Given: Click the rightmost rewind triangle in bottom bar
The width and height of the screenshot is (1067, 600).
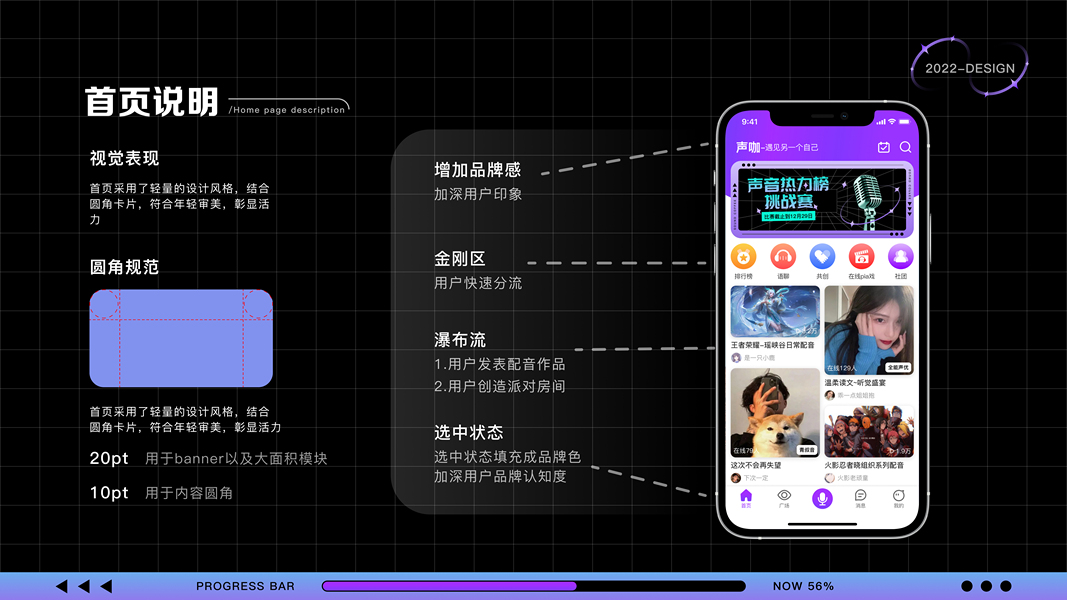Looking at the screenshot, I should [107, 586].
